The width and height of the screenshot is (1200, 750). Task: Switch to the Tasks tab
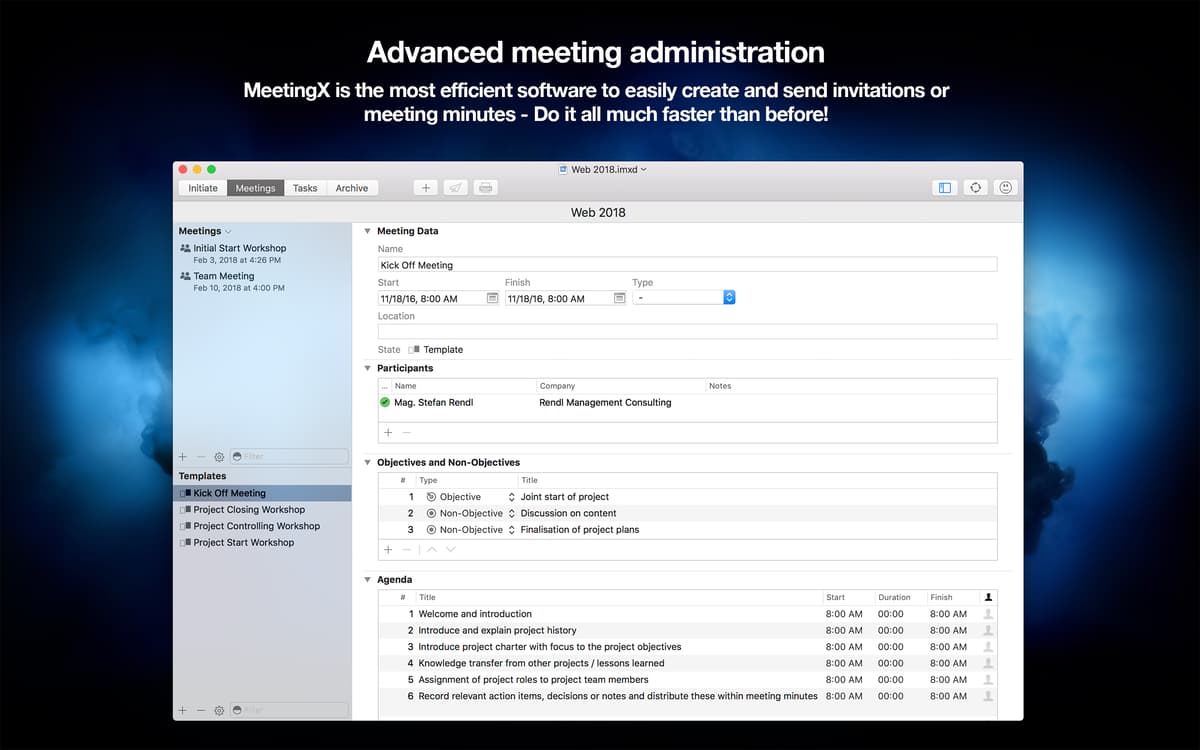[x=305, y=188]
